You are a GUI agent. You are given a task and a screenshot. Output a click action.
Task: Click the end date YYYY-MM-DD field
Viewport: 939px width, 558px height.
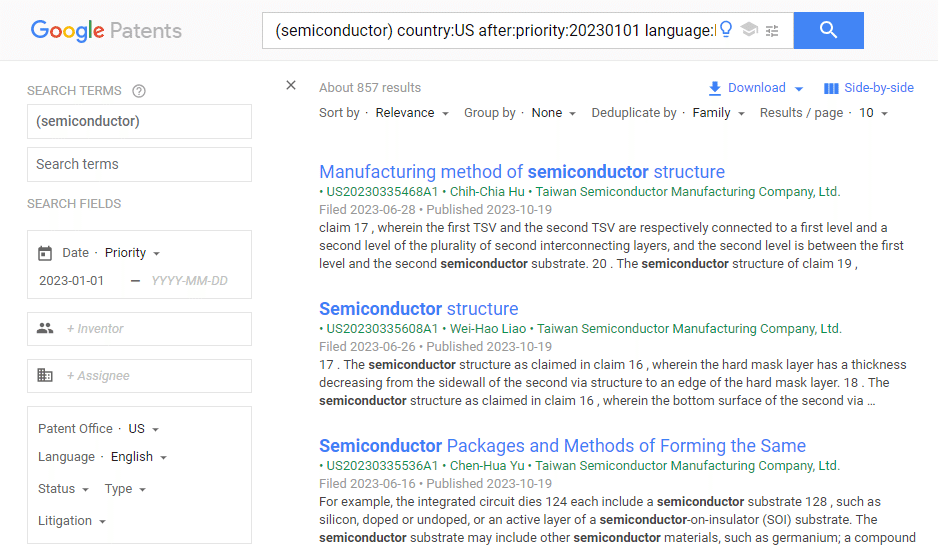[189, 281]
